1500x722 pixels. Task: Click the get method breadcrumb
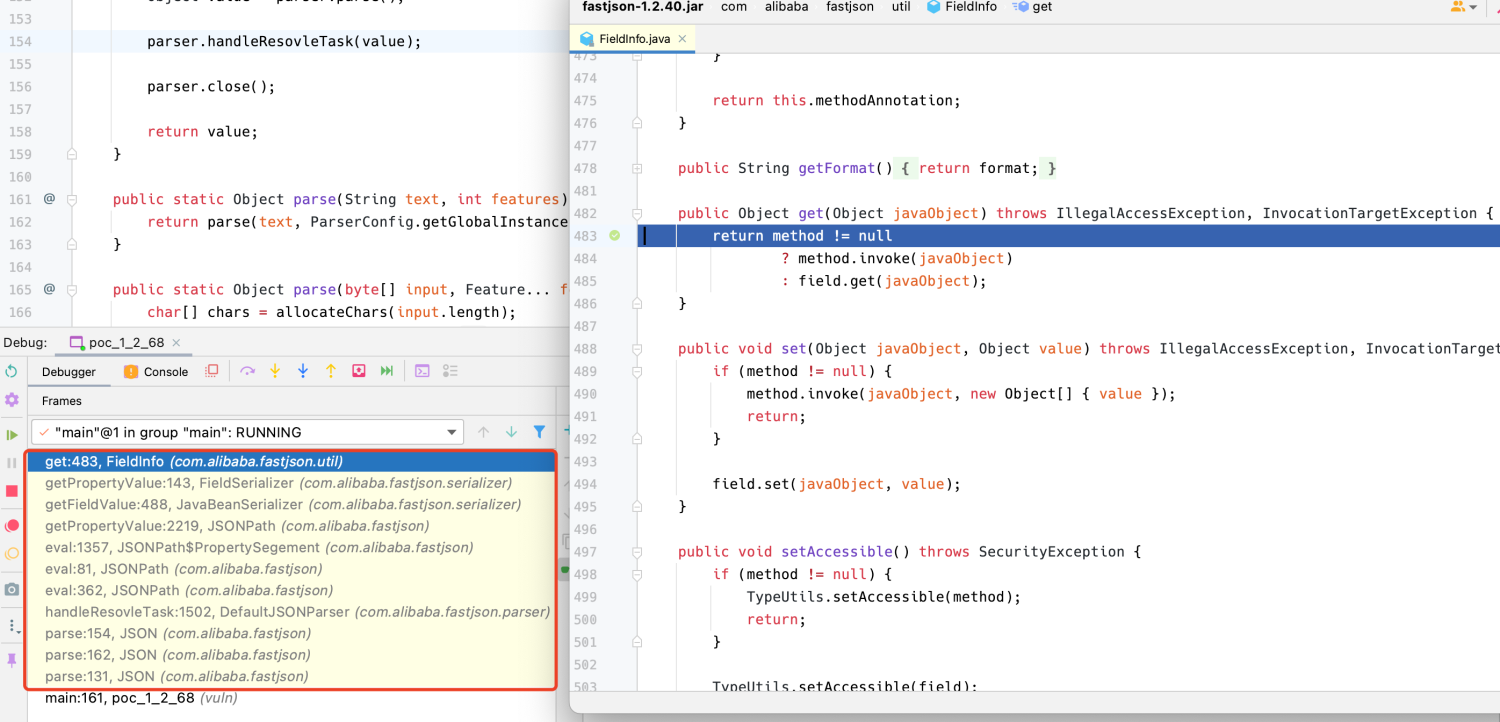coord(1033,7)
